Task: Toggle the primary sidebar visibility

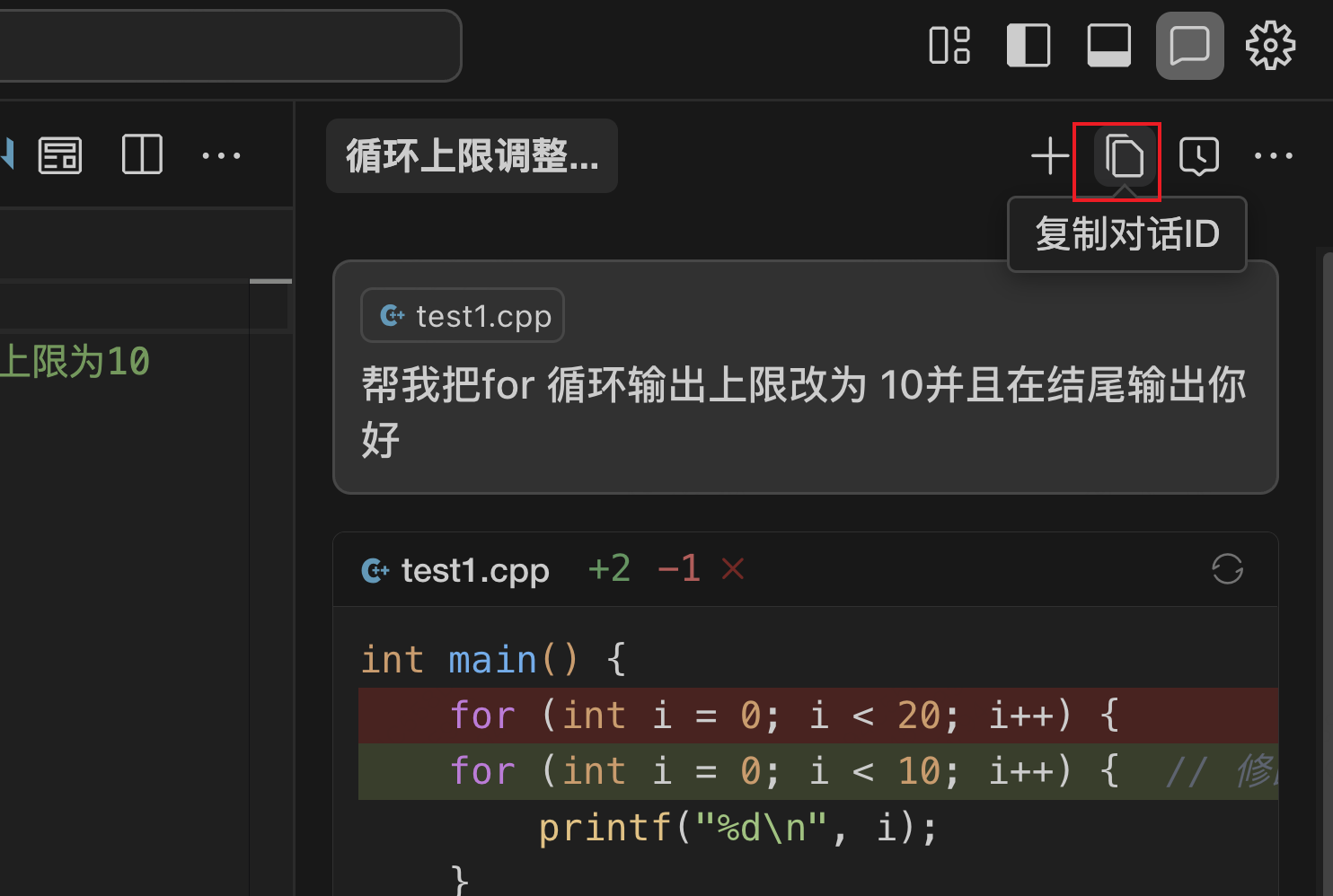Action: (x=1028, y=46)
